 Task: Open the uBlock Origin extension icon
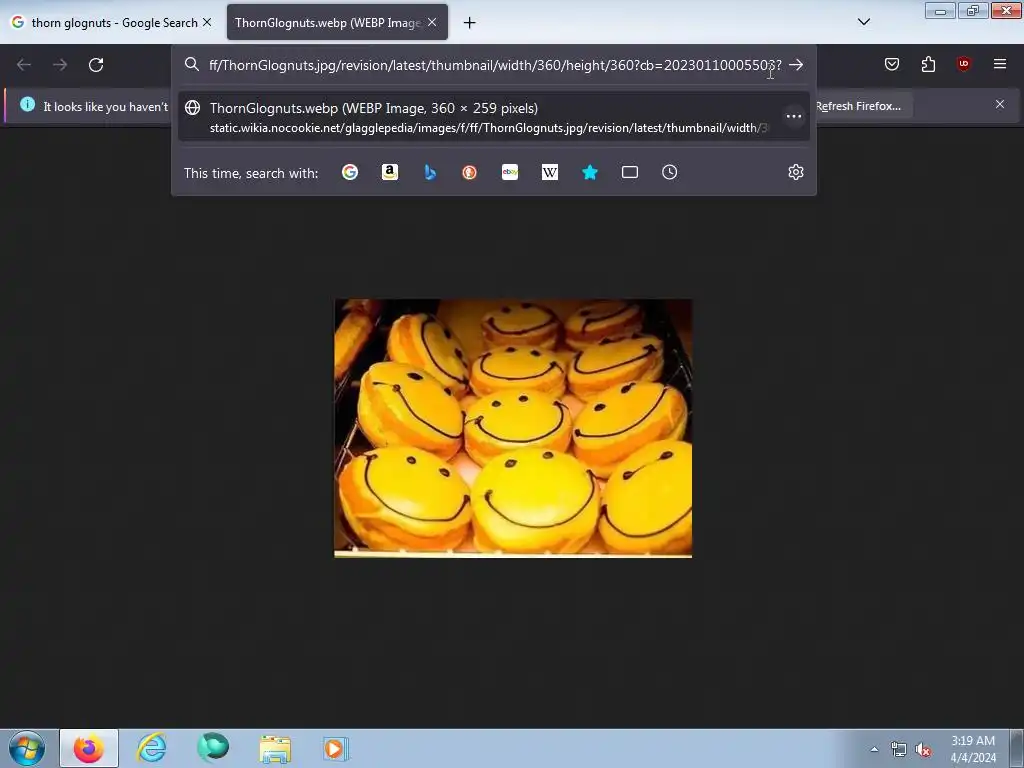tap(963, 63)
